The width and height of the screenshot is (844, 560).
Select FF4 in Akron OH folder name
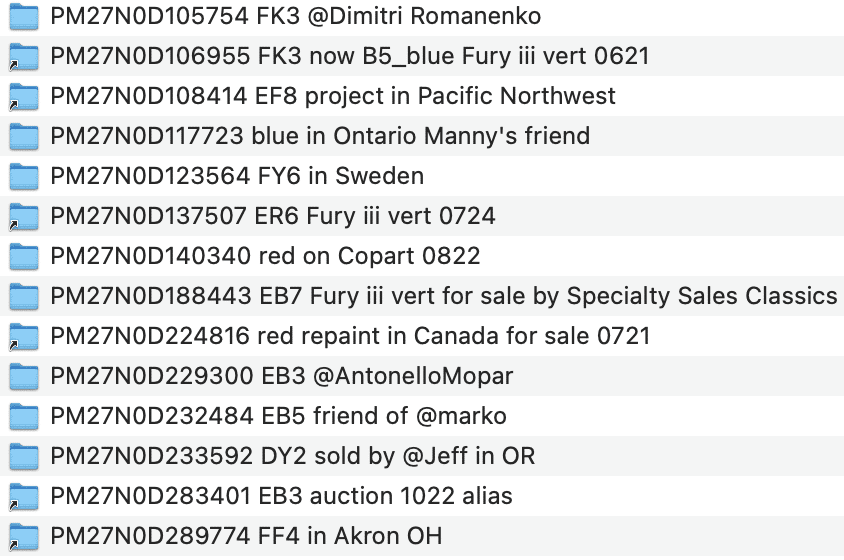click(246, 535)
